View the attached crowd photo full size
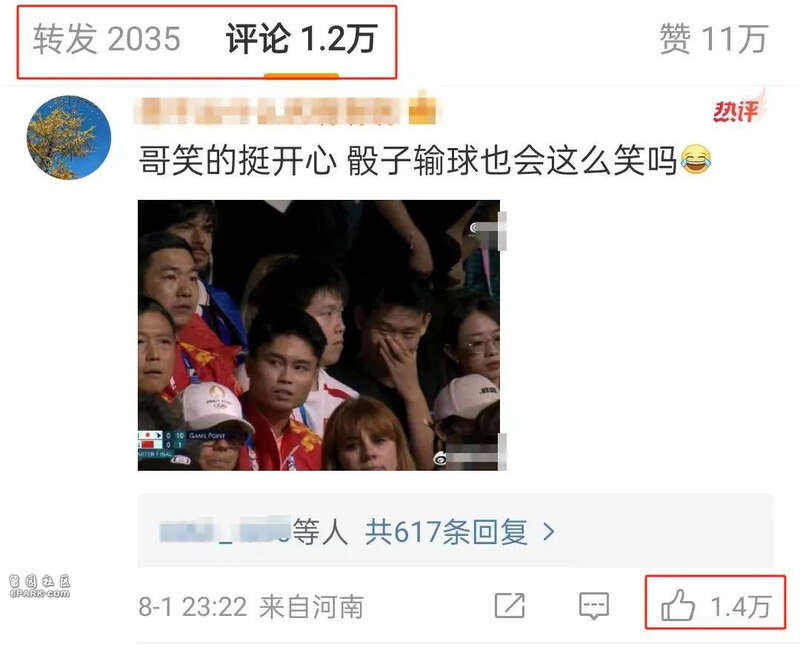Image resolution: width=800 pixels, height=647 pixels. click(x=319, y=335)
